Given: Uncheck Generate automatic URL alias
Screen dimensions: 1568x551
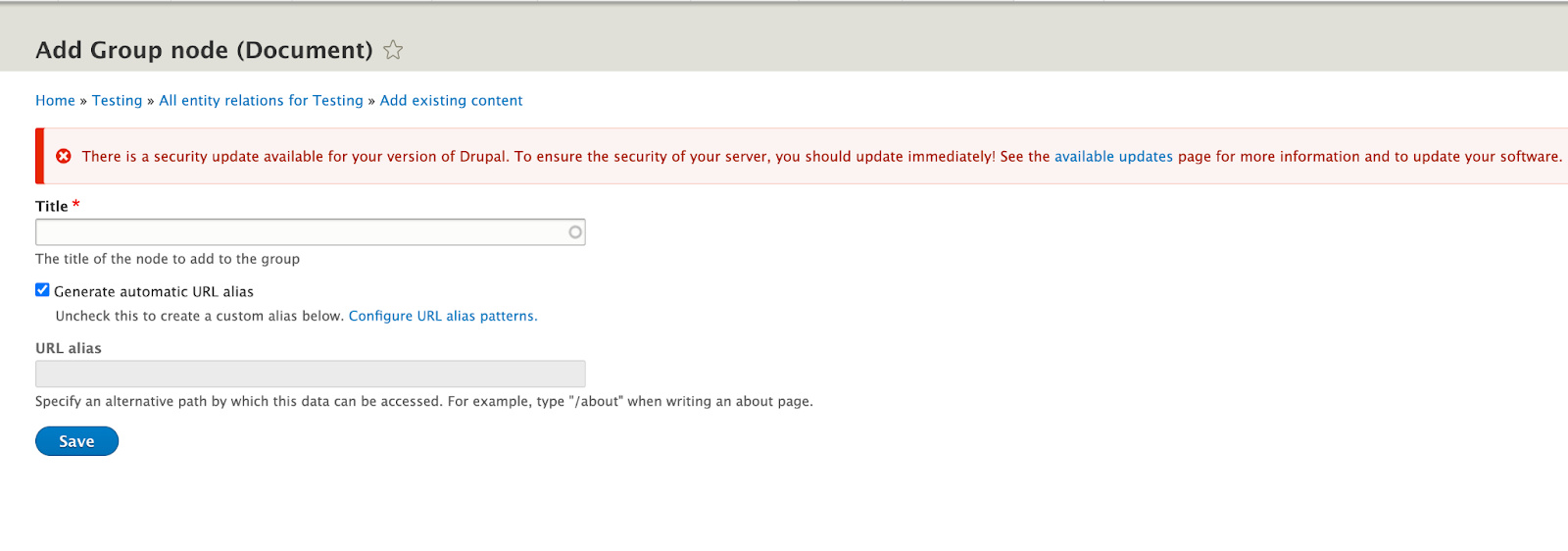Looking at the screenshot, I should click(42, 290).
